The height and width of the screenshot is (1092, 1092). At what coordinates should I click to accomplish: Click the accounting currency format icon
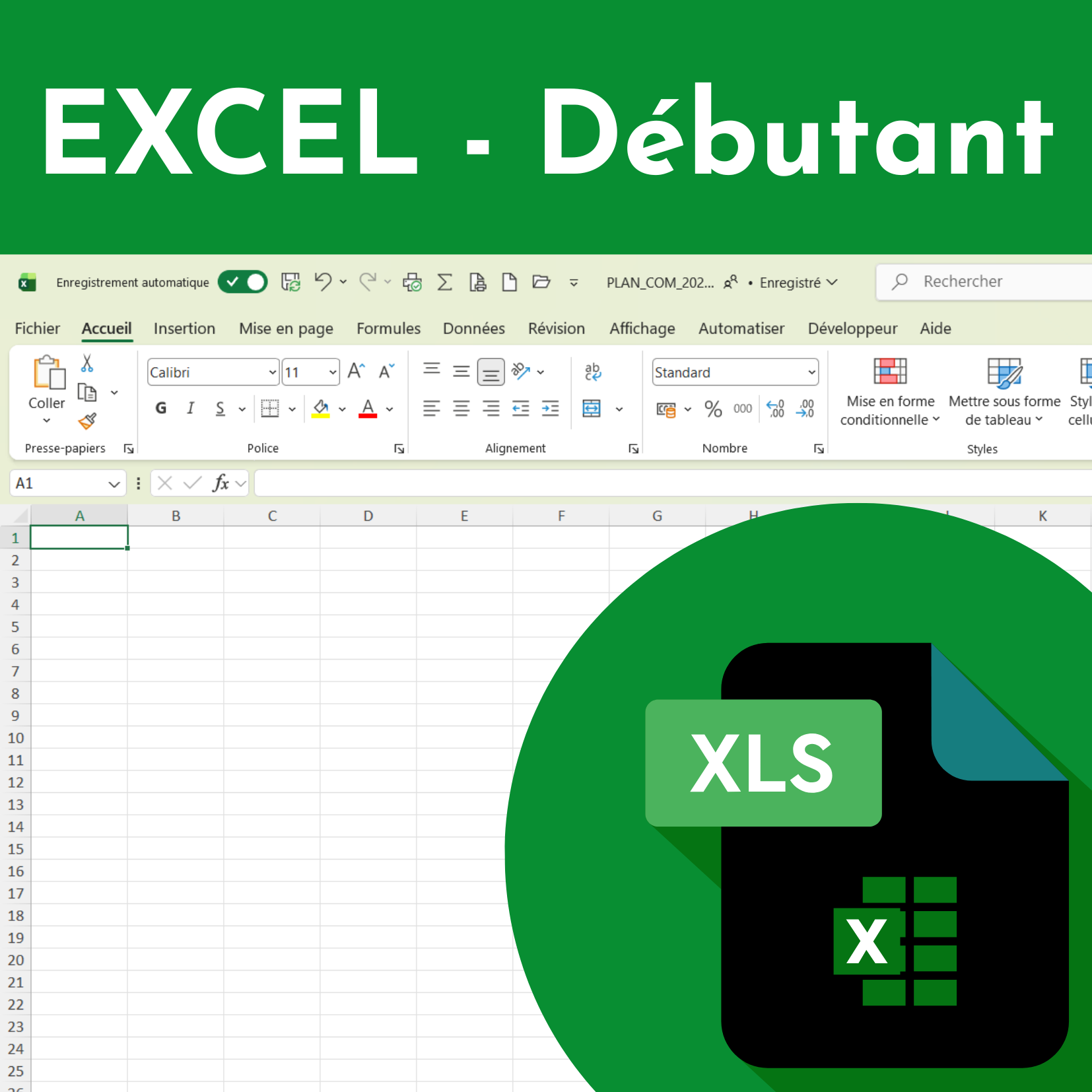click(x=666, y=409)
